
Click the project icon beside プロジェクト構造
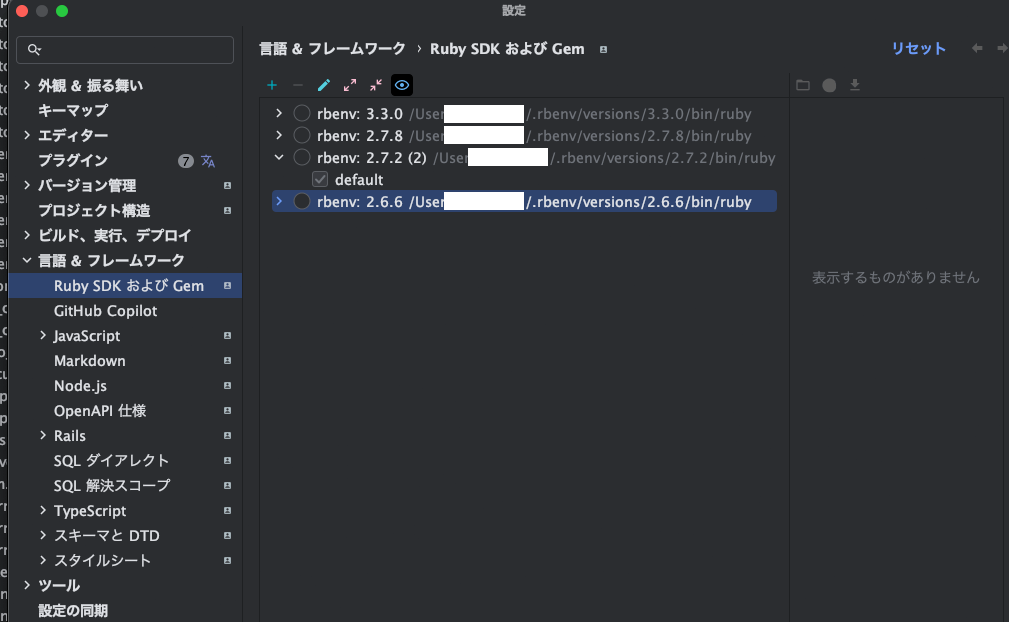[x=227, y=210]
